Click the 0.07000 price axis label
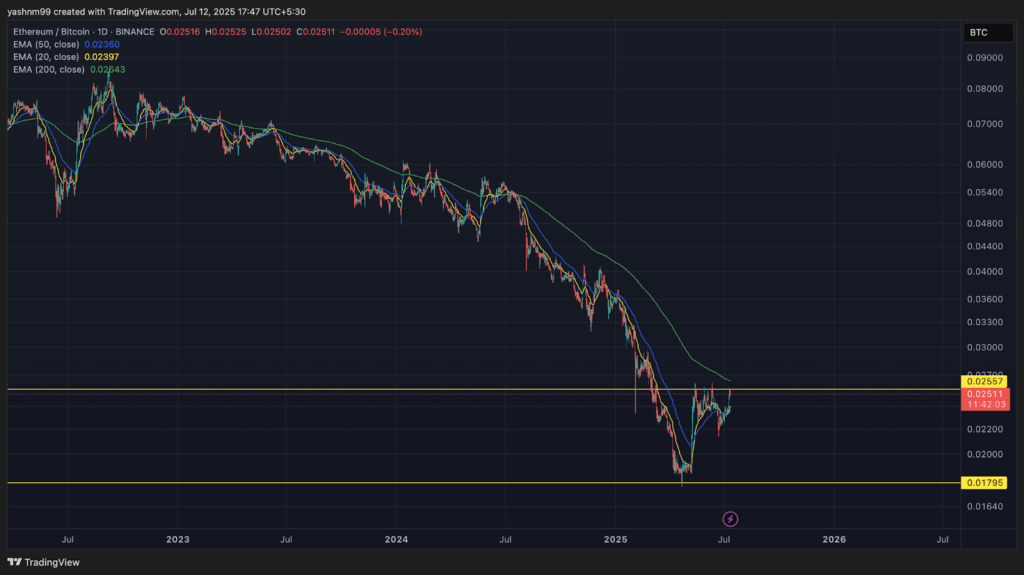The height and width of the screenshot is (575, 1024). [x=985, y=124]
